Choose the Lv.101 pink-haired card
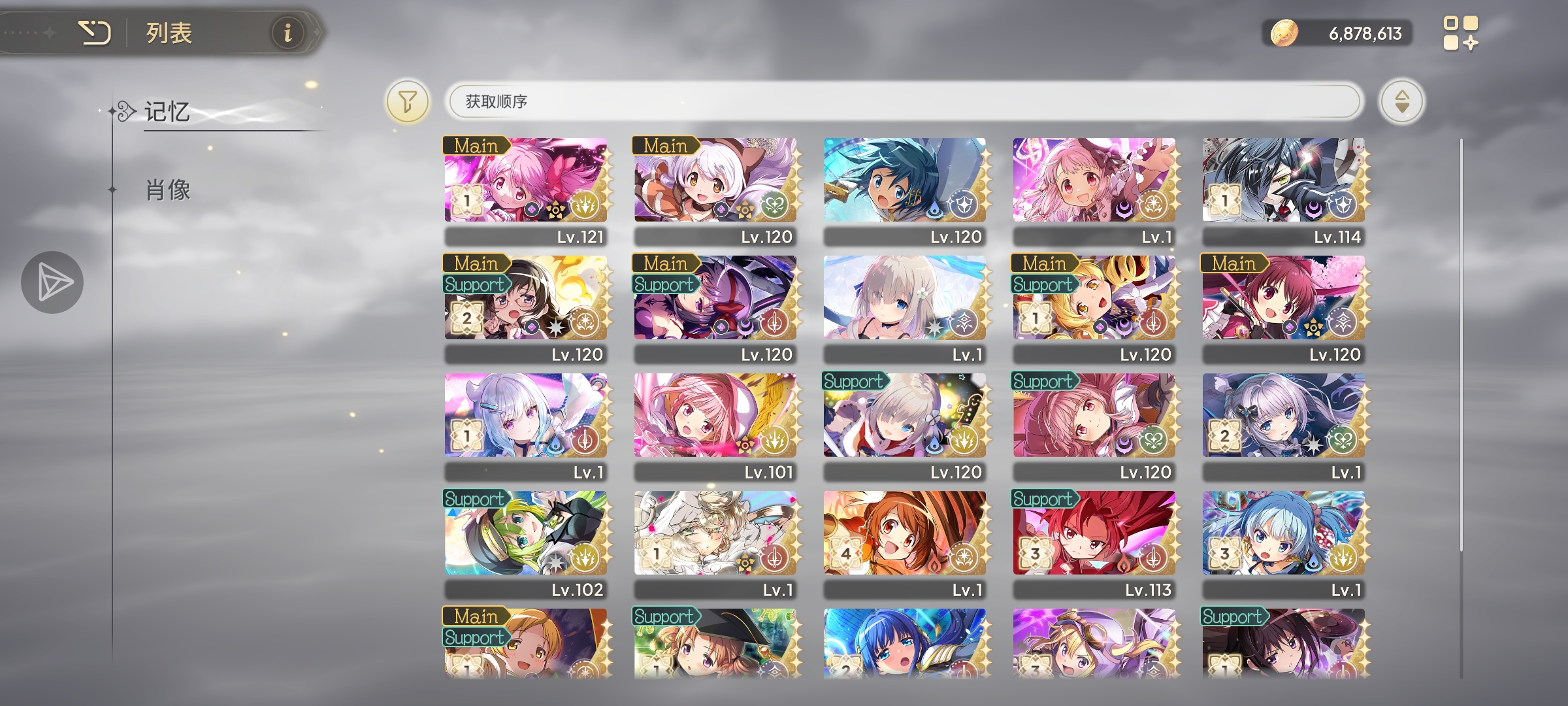 tap(715, 426)
